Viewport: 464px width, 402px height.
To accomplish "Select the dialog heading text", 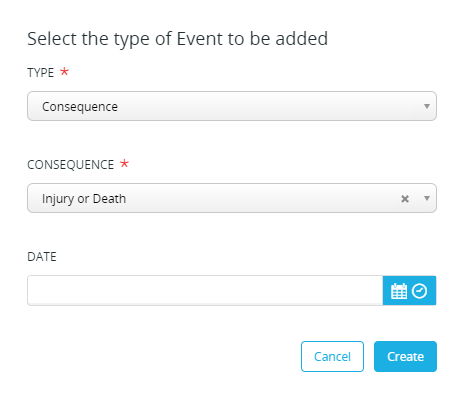I will coord(178,39).
